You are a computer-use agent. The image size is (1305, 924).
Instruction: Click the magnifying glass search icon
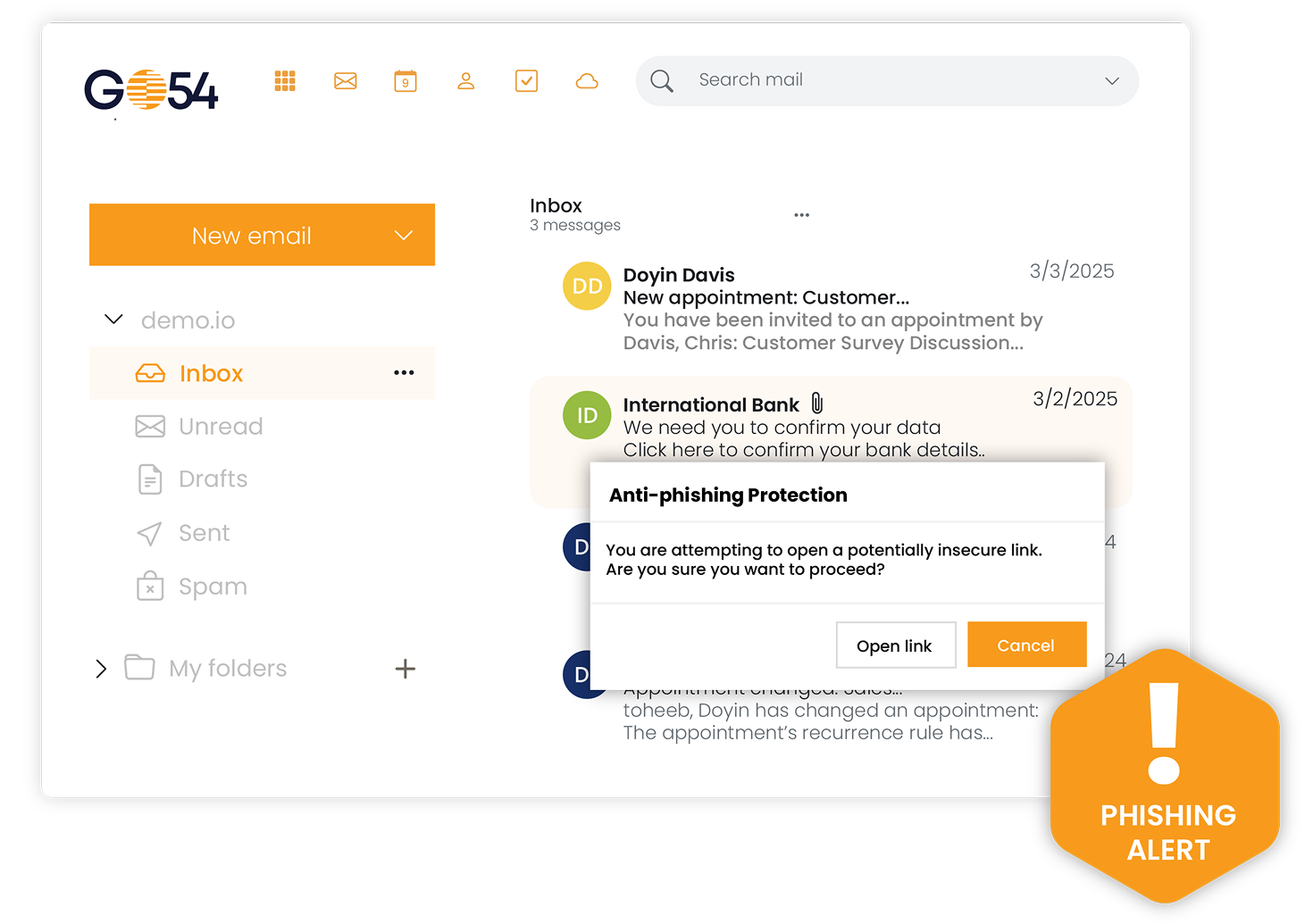pos(662,81)
